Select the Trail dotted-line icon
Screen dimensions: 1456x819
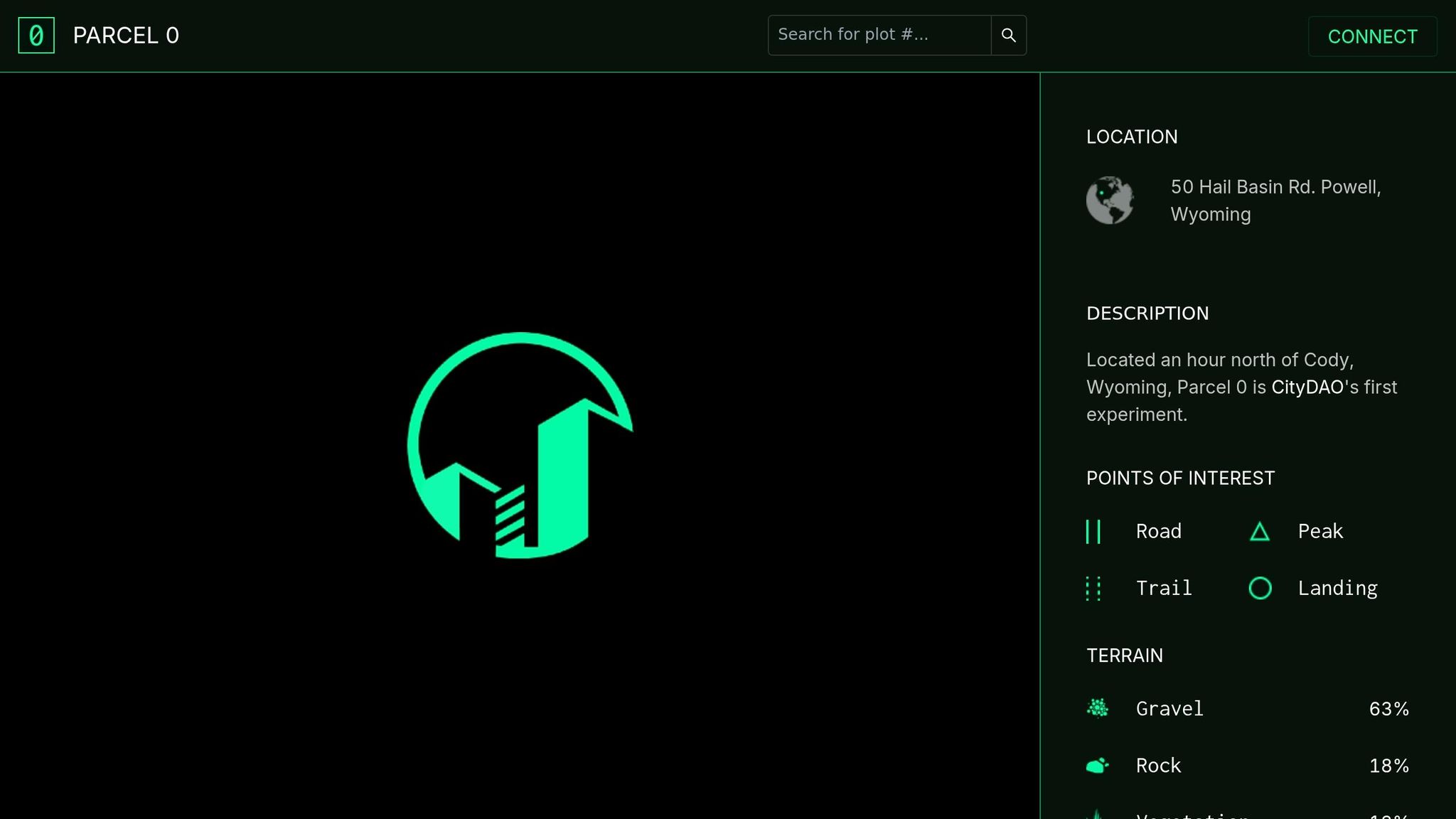pos(1093,589)
